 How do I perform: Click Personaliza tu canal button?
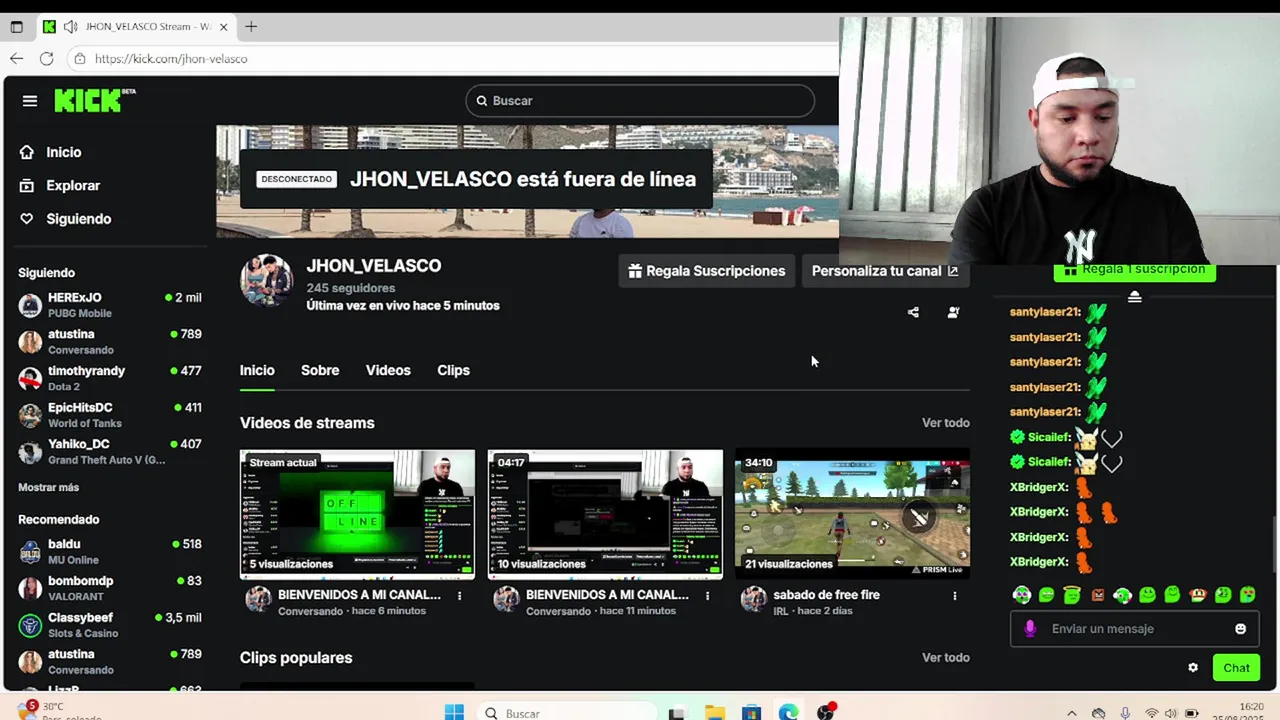[x=884, y=271]
